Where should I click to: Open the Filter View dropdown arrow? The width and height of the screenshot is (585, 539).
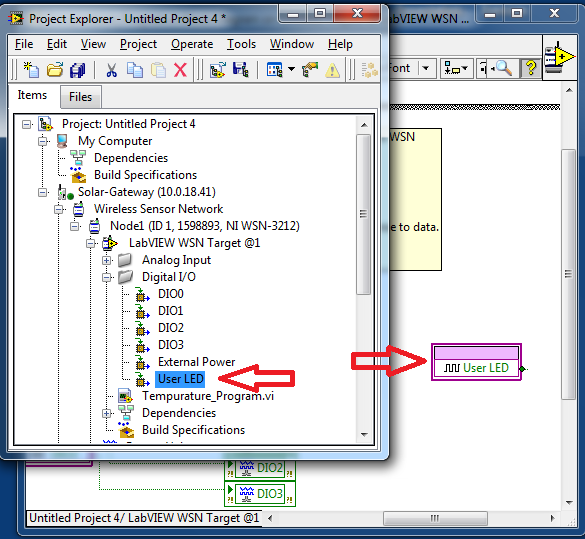point(291,69)
